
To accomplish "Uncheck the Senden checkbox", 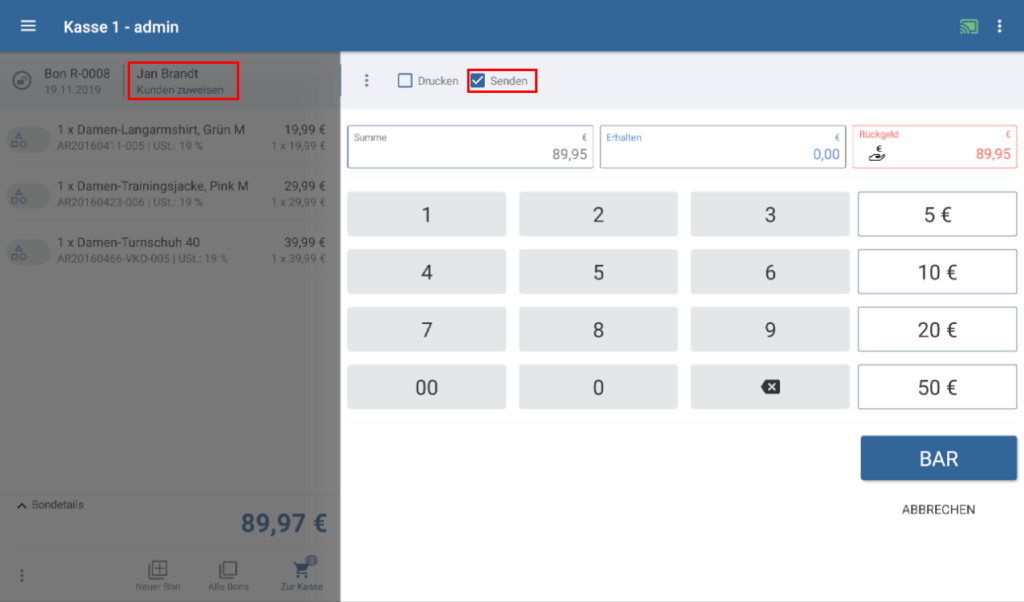I will (x=478, y=81).
